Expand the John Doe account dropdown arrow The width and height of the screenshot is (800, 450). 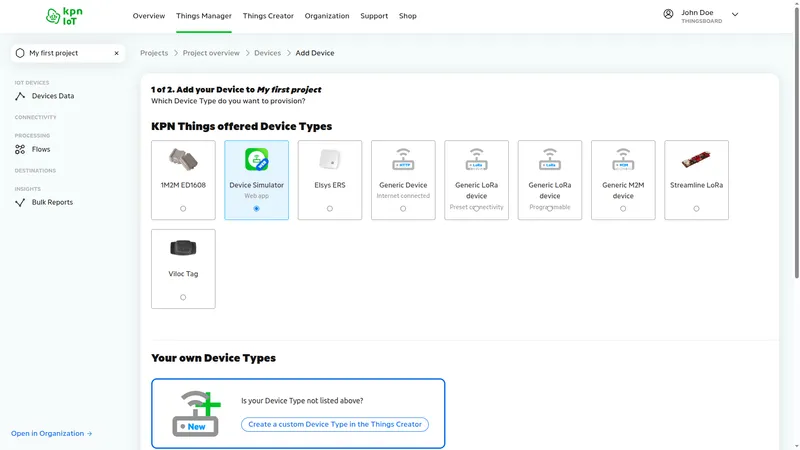point(735,15)
